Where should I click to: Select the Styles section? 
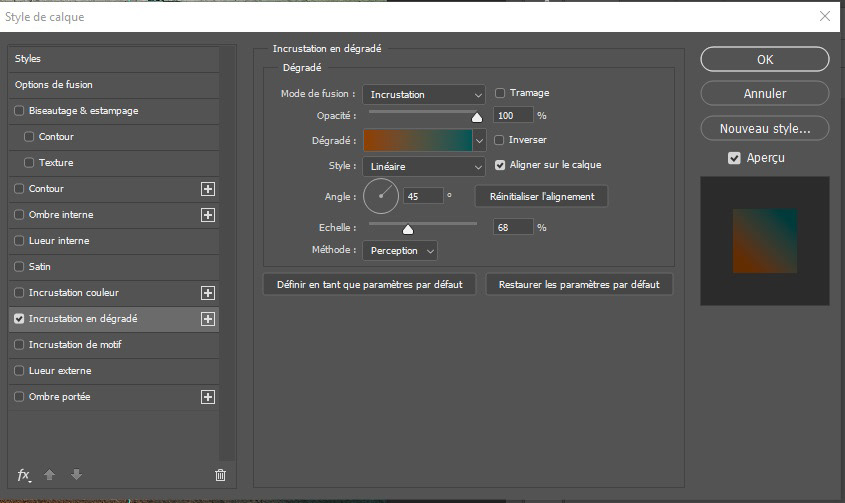click(114, 59)
